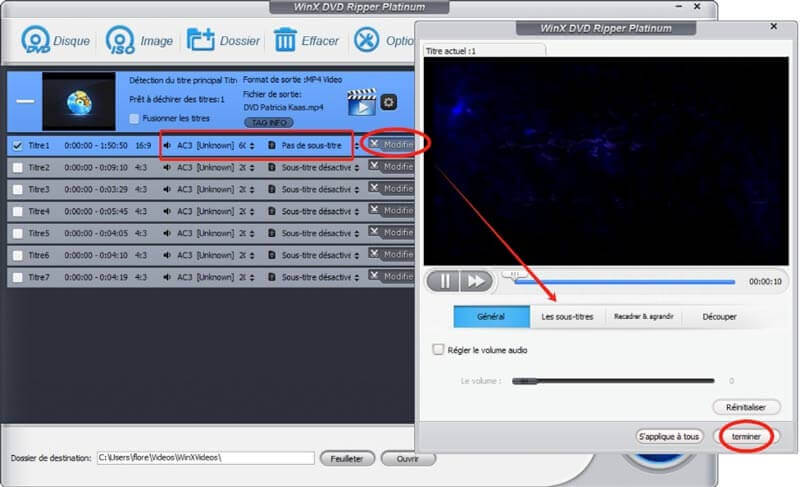Screen dimensions: 800x487
Task: Click Modifier for Titre5
Action: point(391,233)
